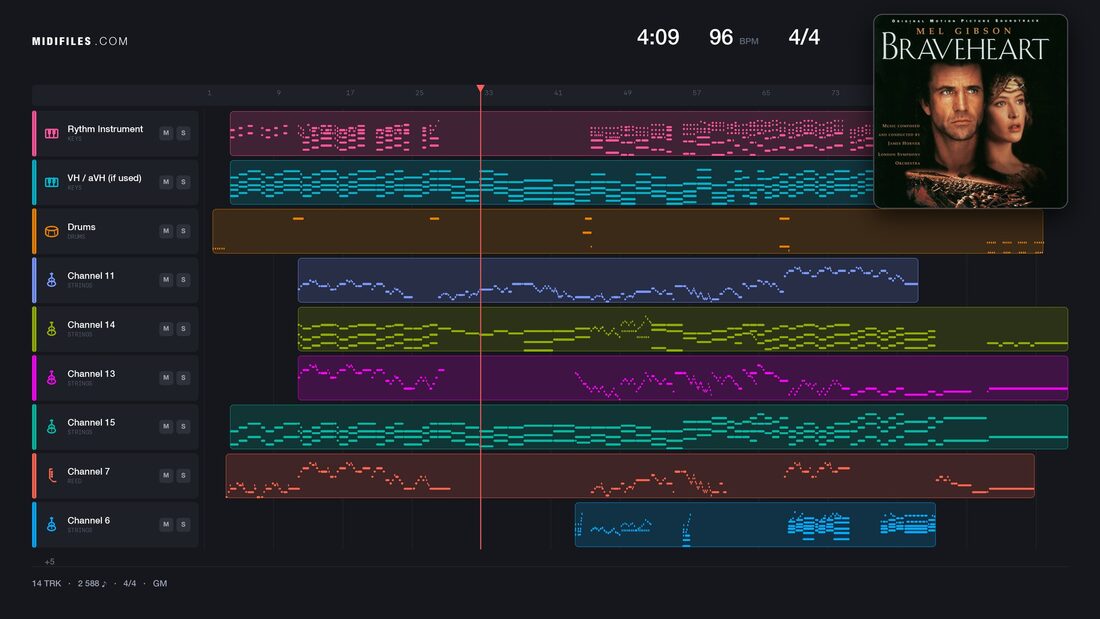Select the blue Channel 6 MIDI clip

[x=755, y=525]
